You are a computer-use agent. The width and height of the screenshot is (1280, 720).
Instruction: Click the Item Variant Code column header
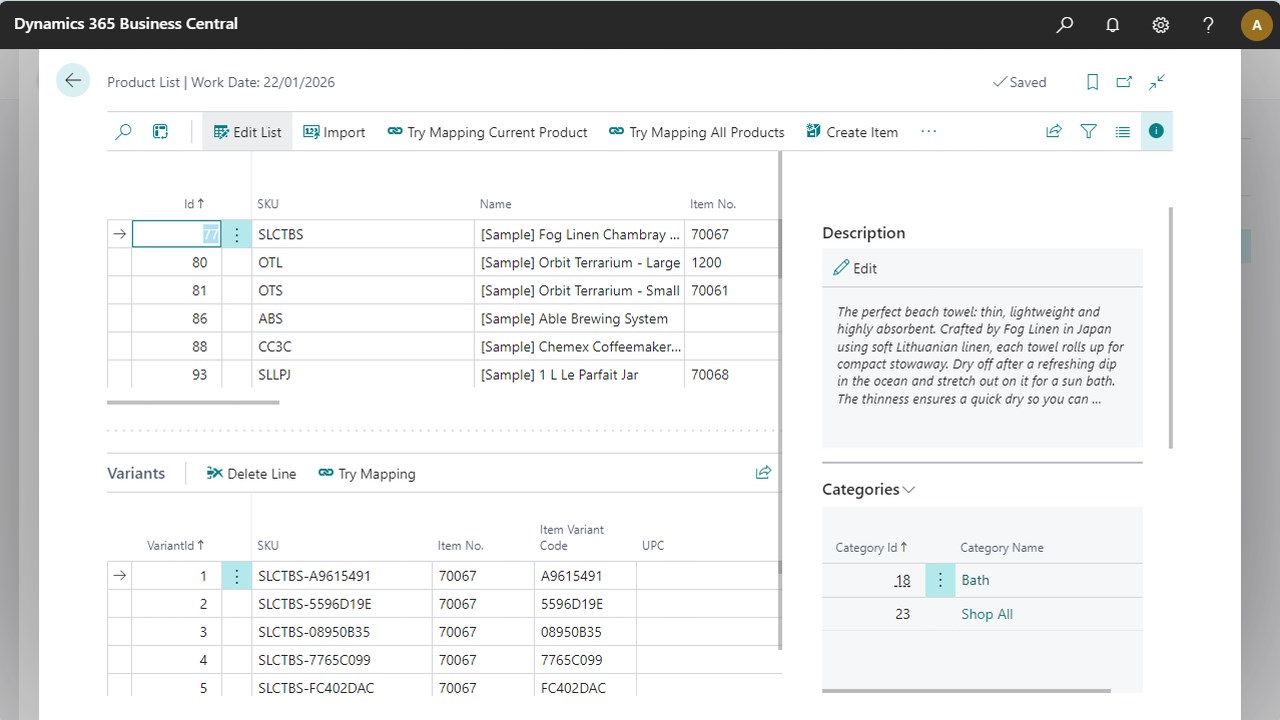click(x=572, y=538)
